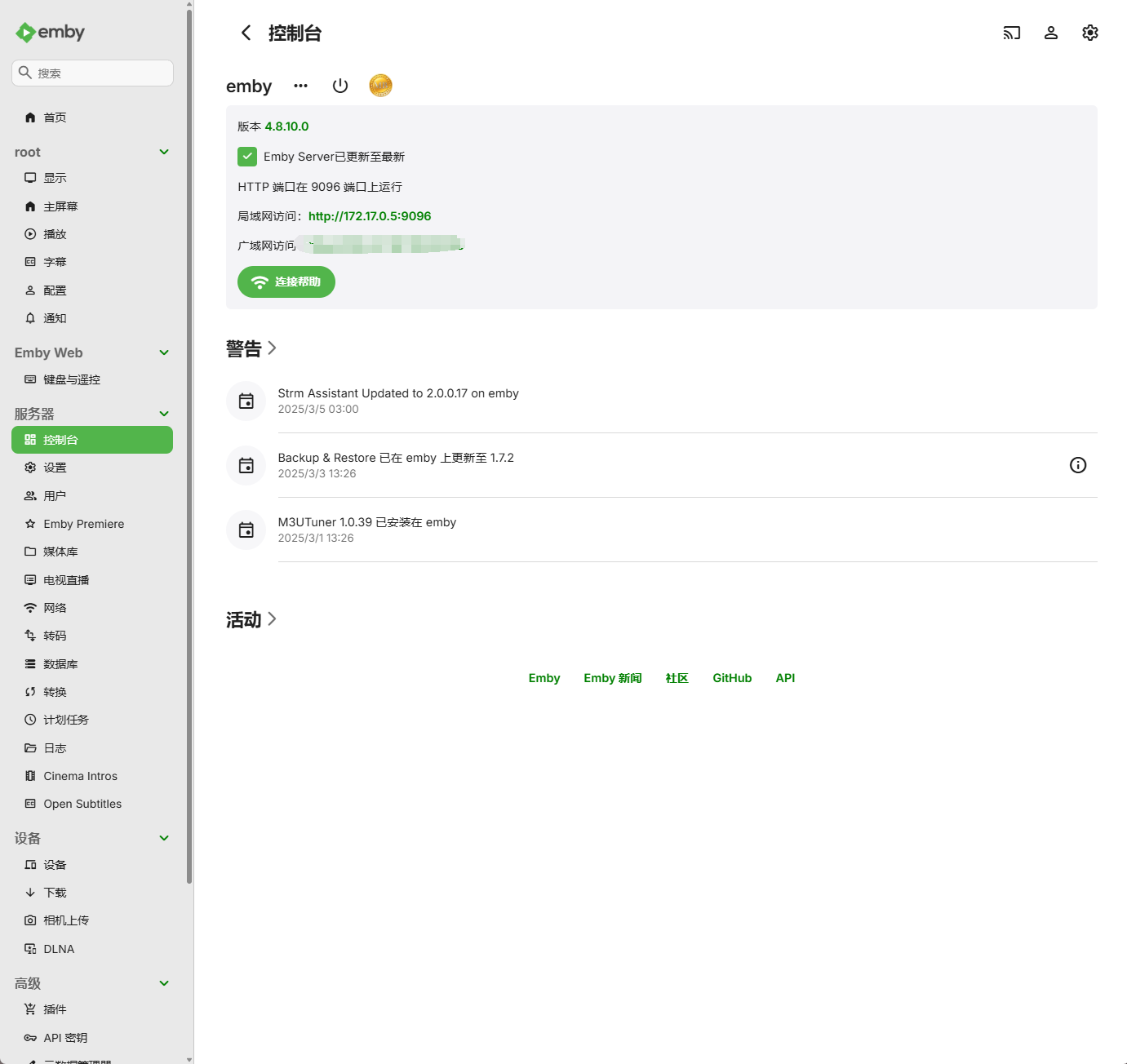
Task: Open the 计划任务 scheduled tasks page
Action: point(66,719)
